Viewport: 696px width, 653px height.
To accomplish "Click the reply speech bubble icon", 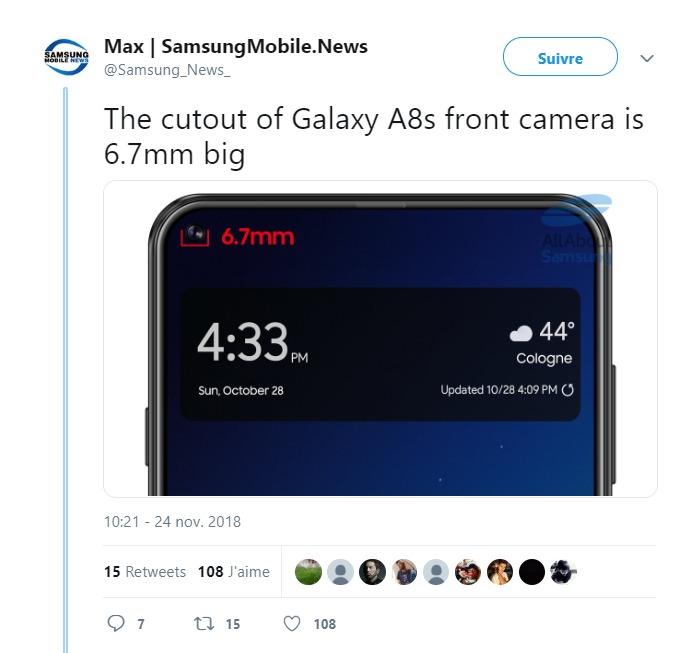I will tap(116, 623).
